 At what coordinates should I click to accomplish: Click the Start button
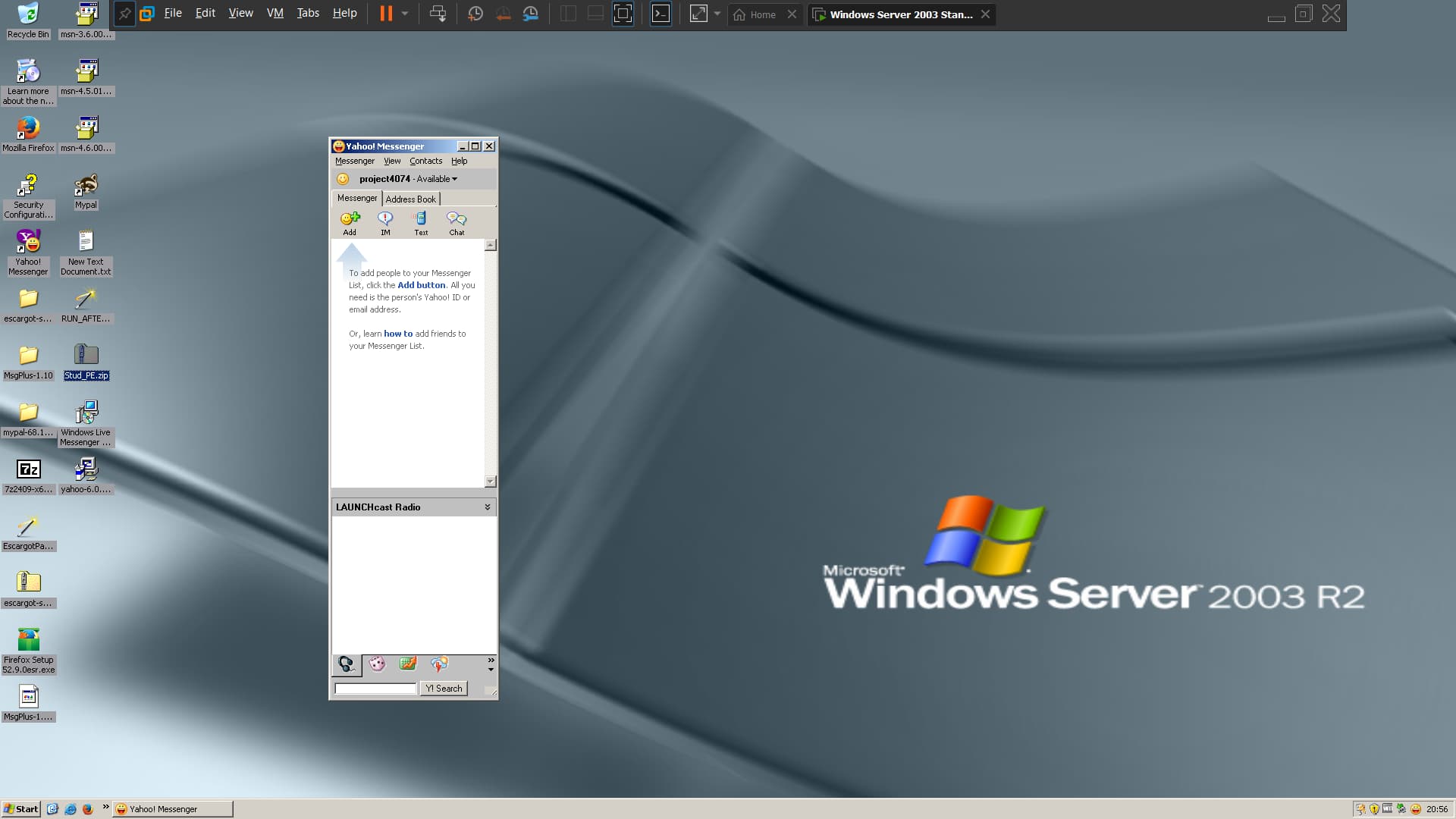click(21, 809)
